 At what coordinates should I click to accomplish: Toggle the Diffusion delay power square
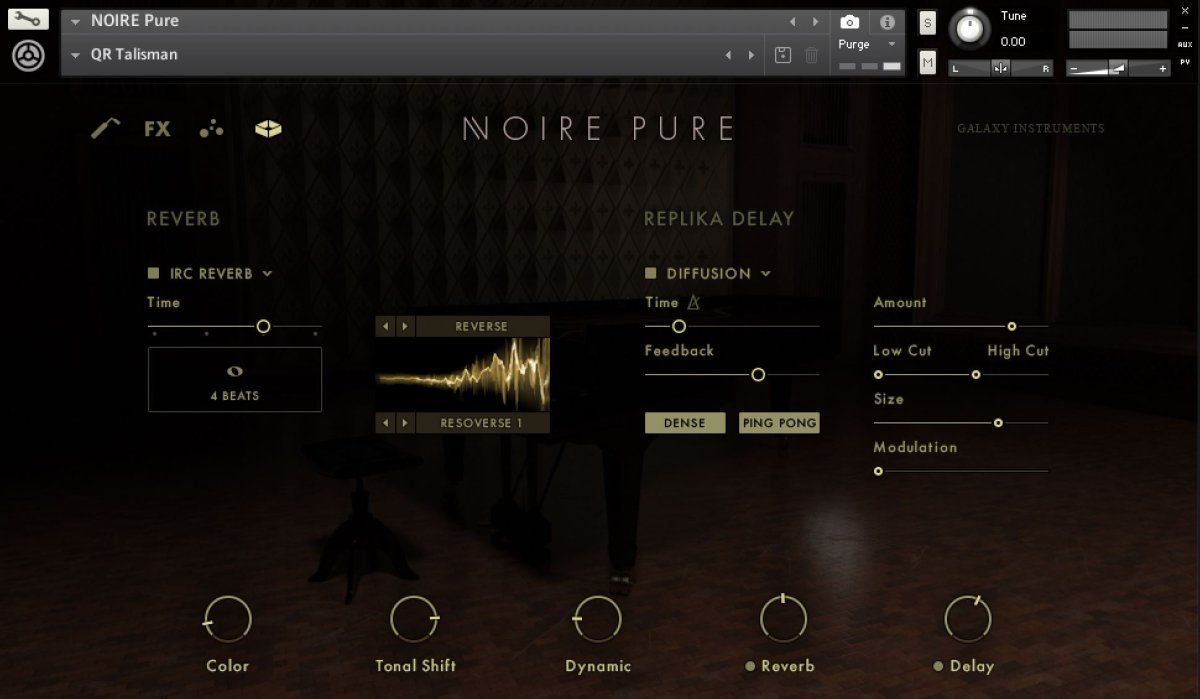point(651,273)
